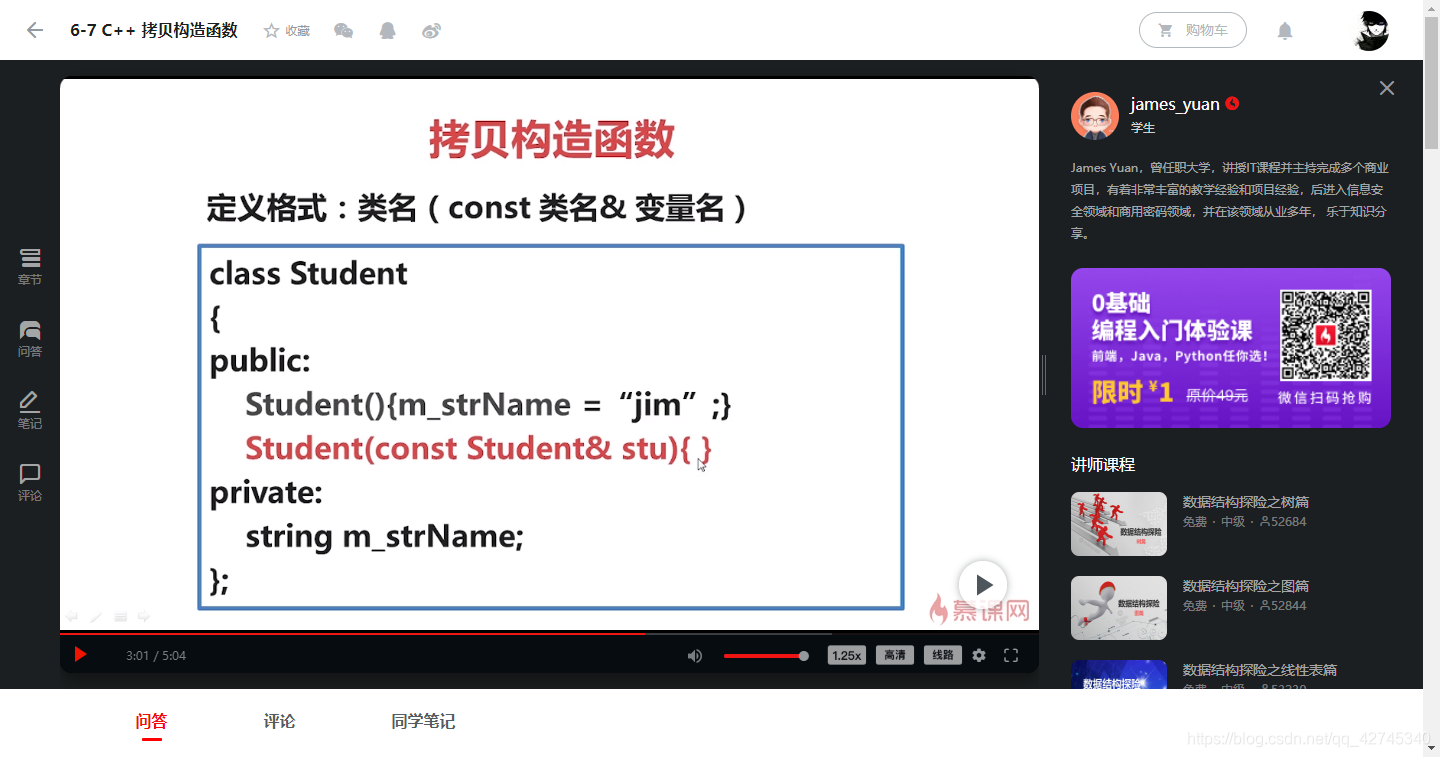Open the 购物车 shopping cart button

point(1193,30)
